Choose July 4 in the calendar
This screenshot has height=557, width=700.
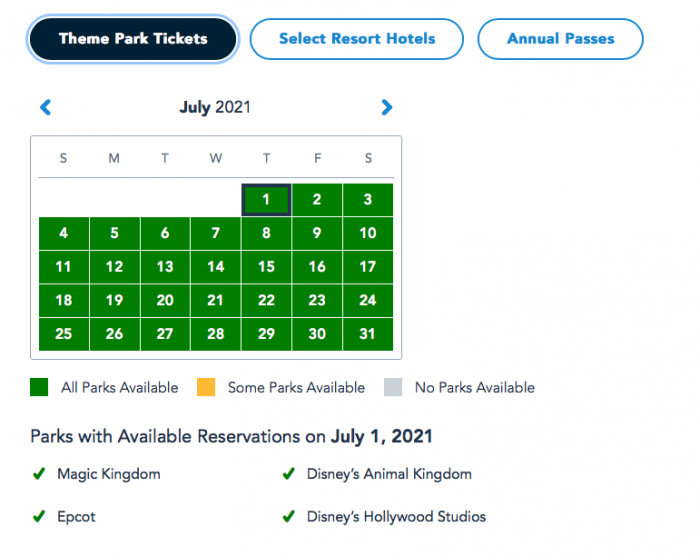pyautogui.click(x=64, y=234)
